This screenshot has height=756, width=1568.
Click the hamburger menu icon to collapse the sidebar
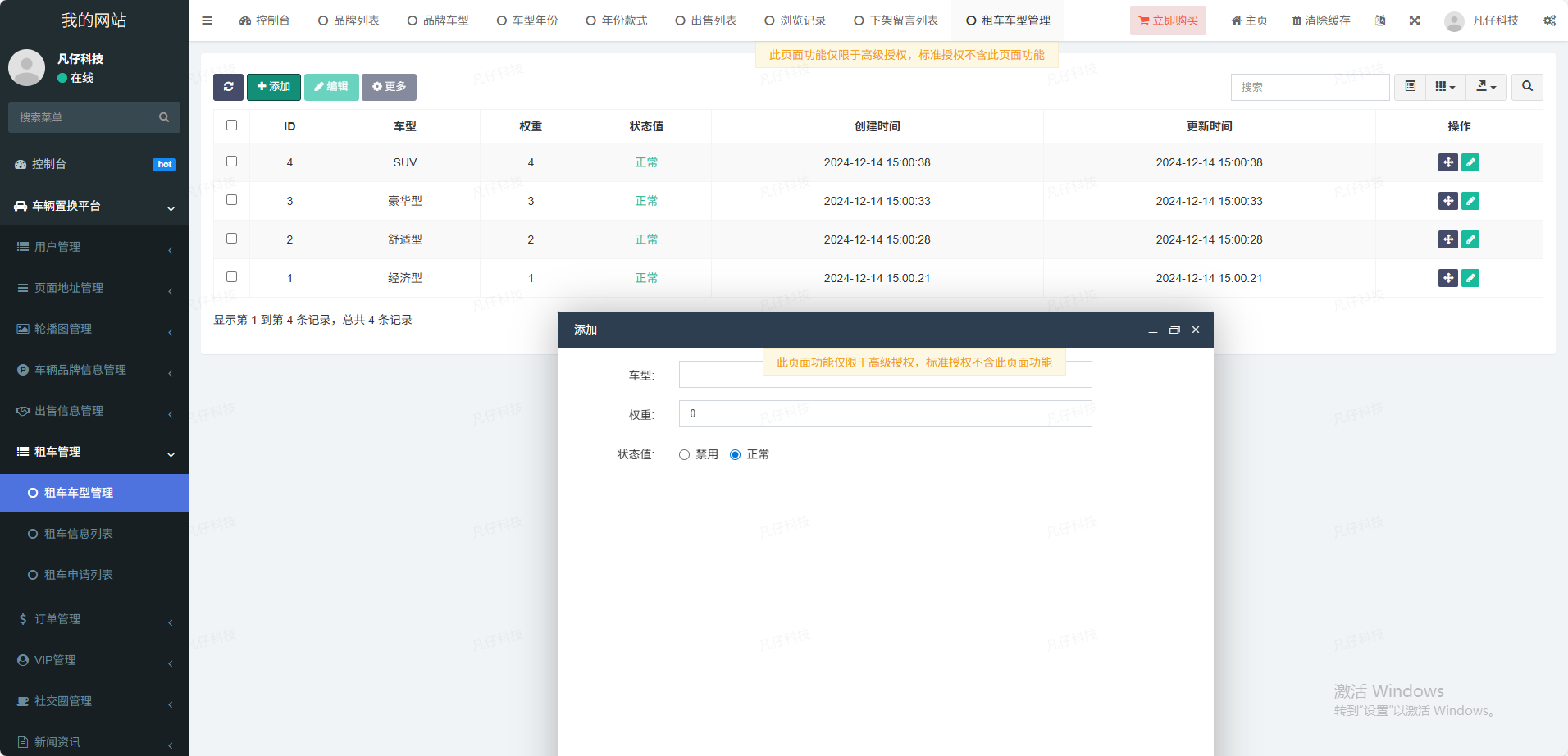(x=207, y=20)
